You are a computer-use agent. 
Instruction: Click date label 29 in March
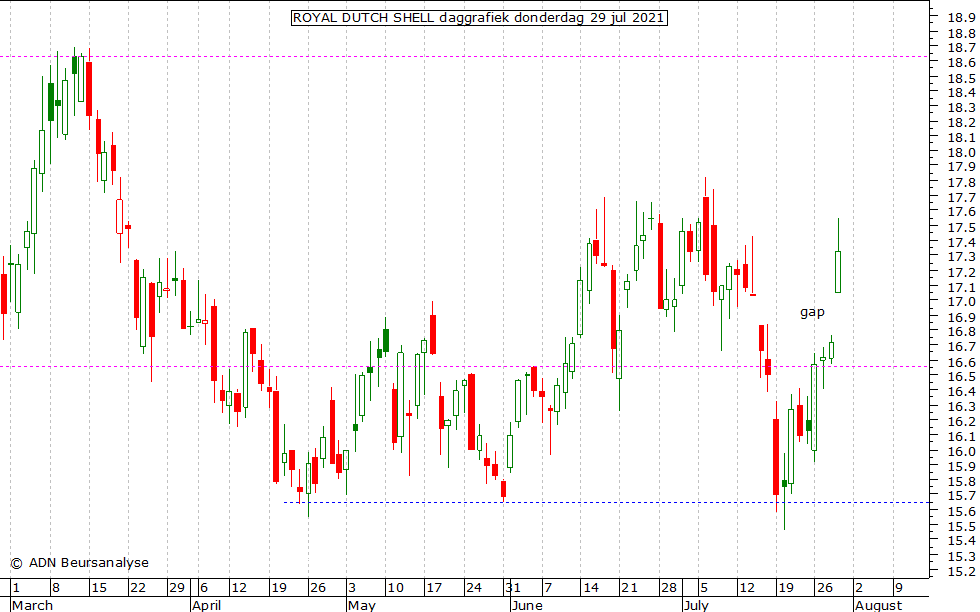point(177,588)
